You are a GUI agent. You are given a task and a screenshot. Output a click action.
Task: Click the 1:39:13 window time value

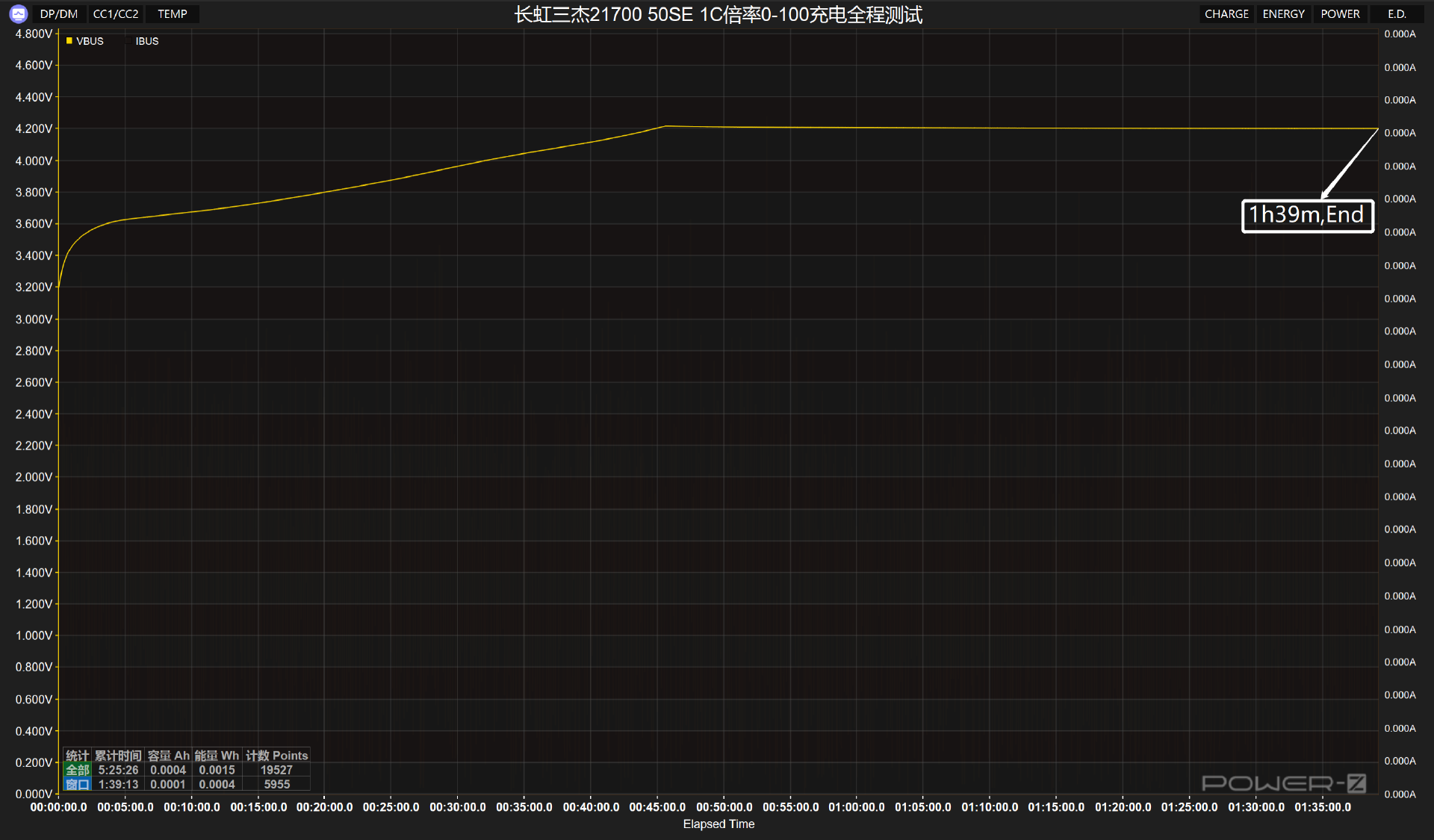[118, 784]
